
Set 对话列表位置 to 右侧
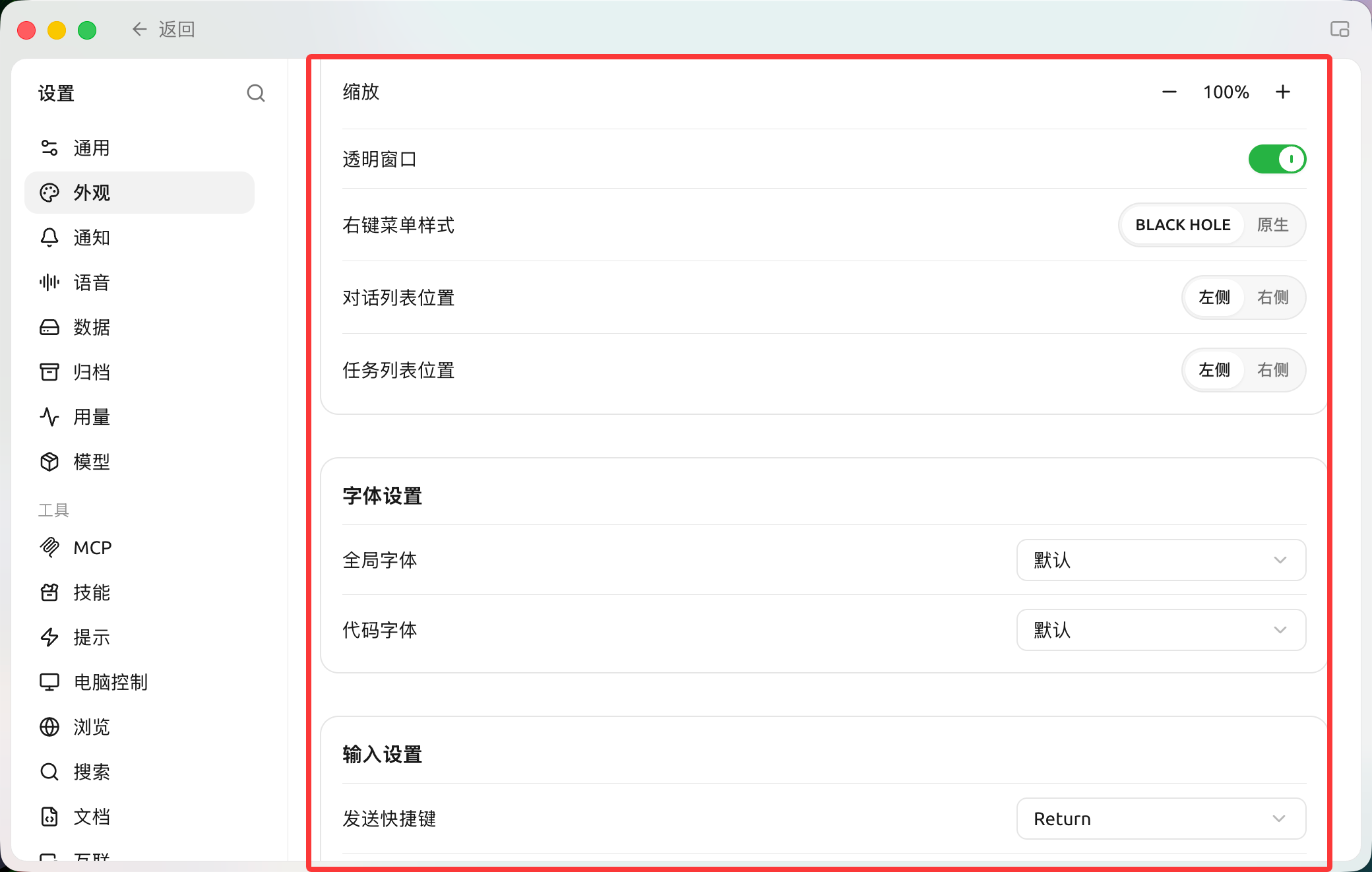point(1272,297)
